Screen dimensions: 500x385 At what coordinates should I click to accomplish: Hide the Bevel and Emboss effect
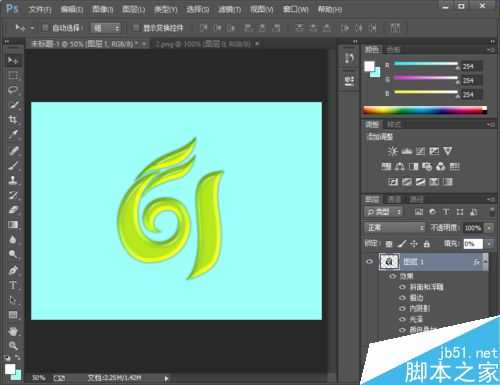402,287
